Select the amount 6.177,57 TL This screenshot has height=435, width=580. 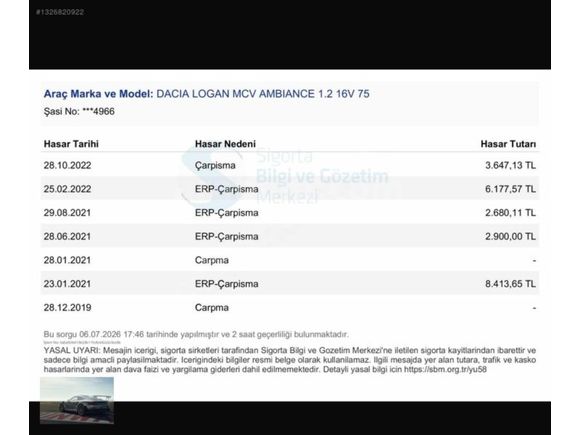click(510, 189)
